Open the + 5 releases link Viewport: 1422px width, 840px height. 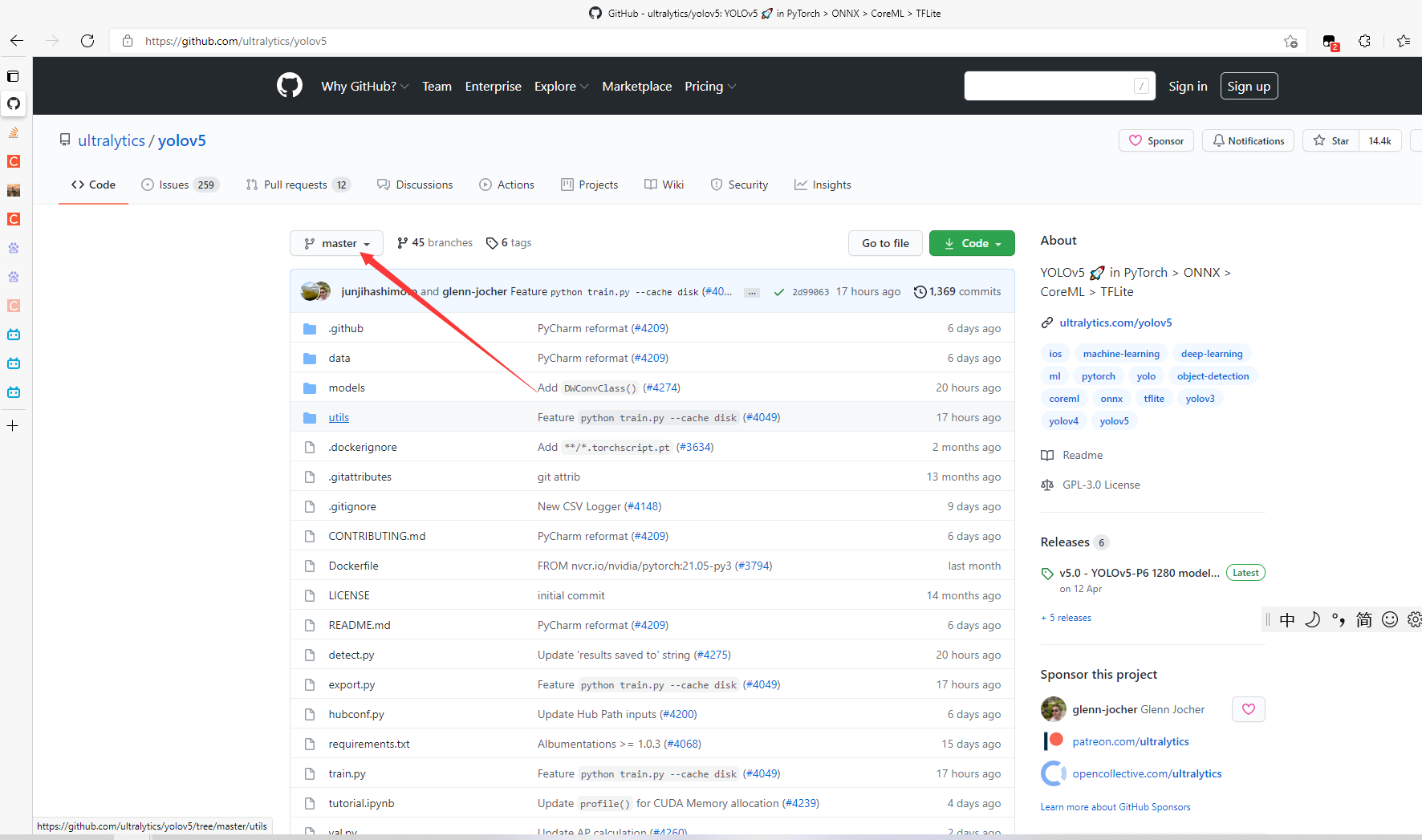click(x=1066, y=618)
